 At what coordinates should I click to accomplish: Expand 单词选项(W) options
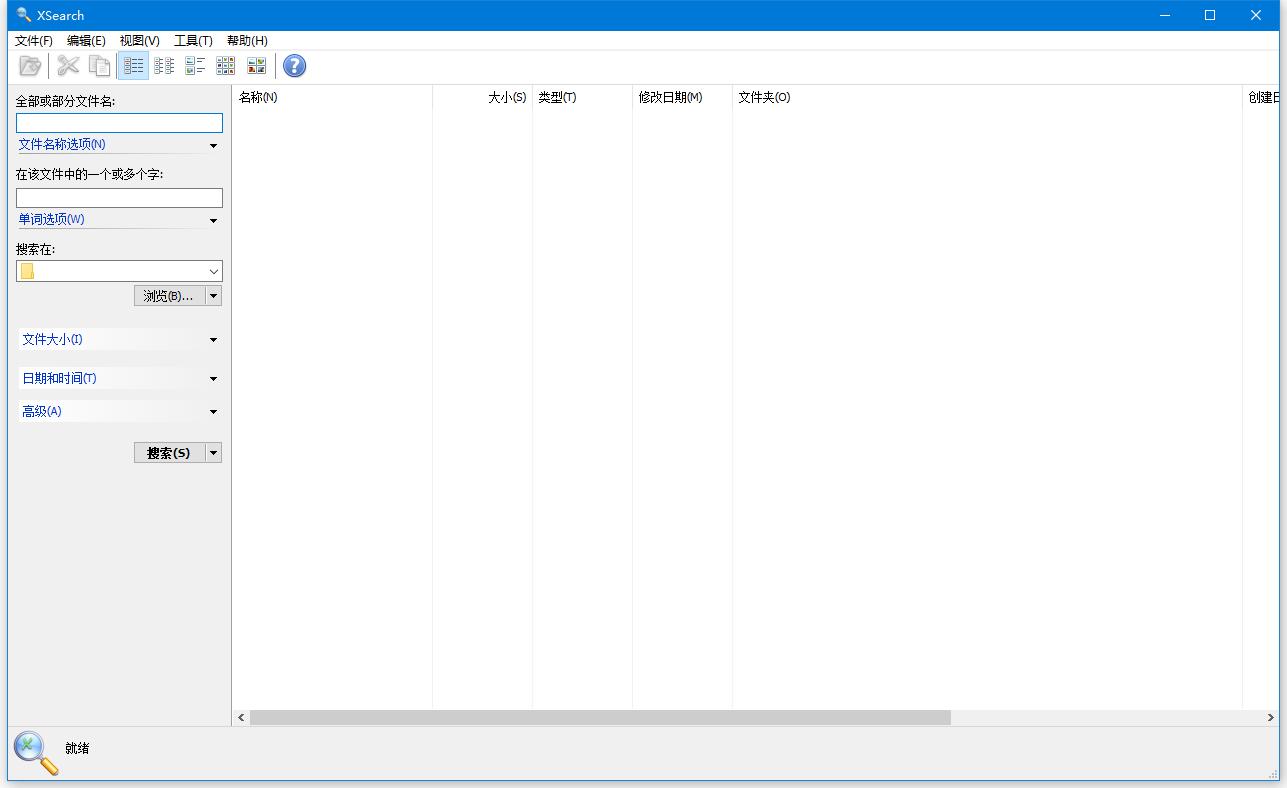point(119,220)
